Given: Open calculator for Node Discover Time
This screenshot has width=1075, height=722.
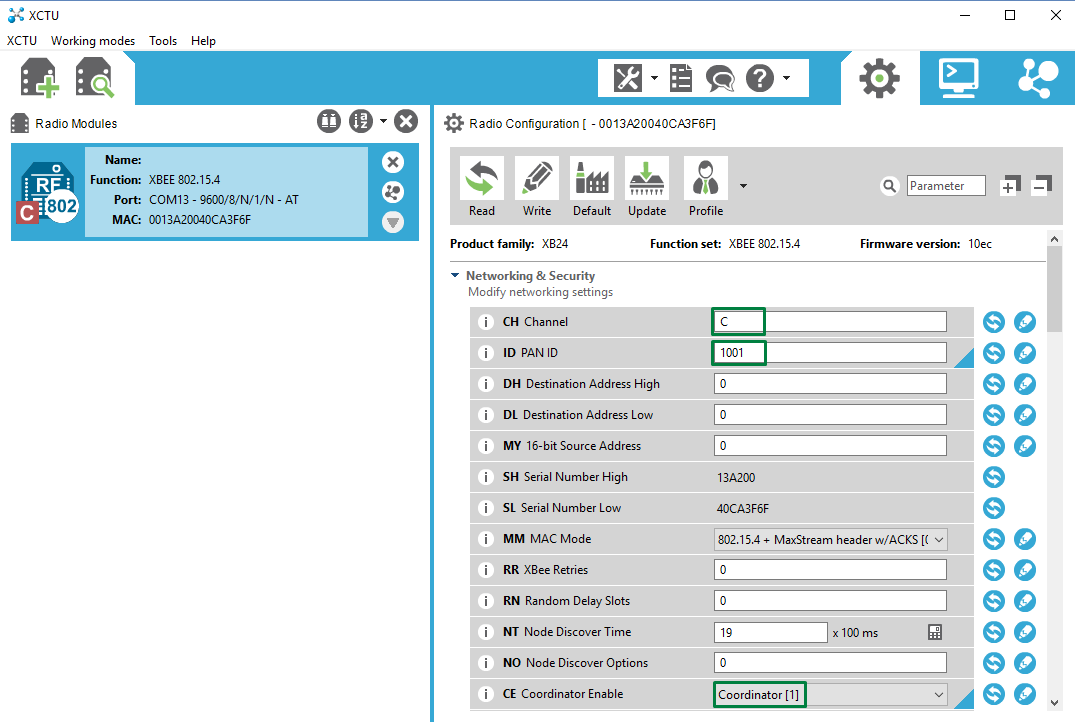Looking at the screenshot, I should 935,632.
